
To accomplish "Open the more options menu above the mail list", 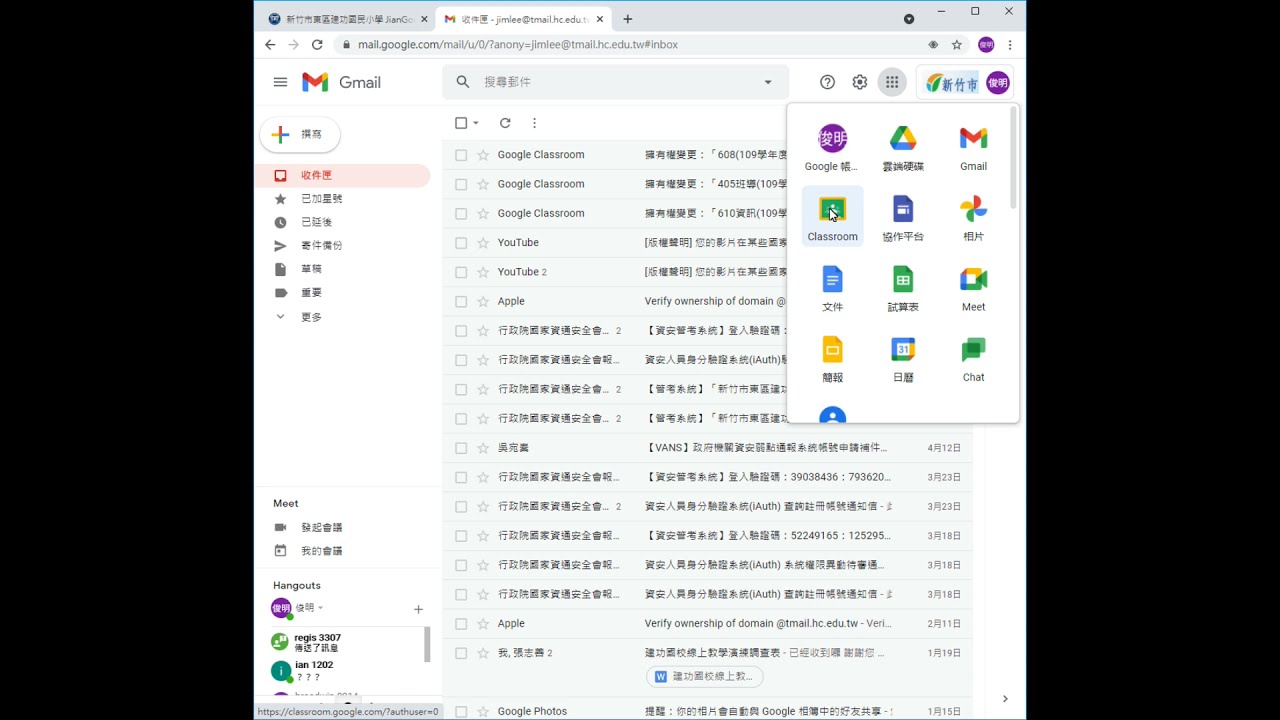I will click(x=534, y=123).
